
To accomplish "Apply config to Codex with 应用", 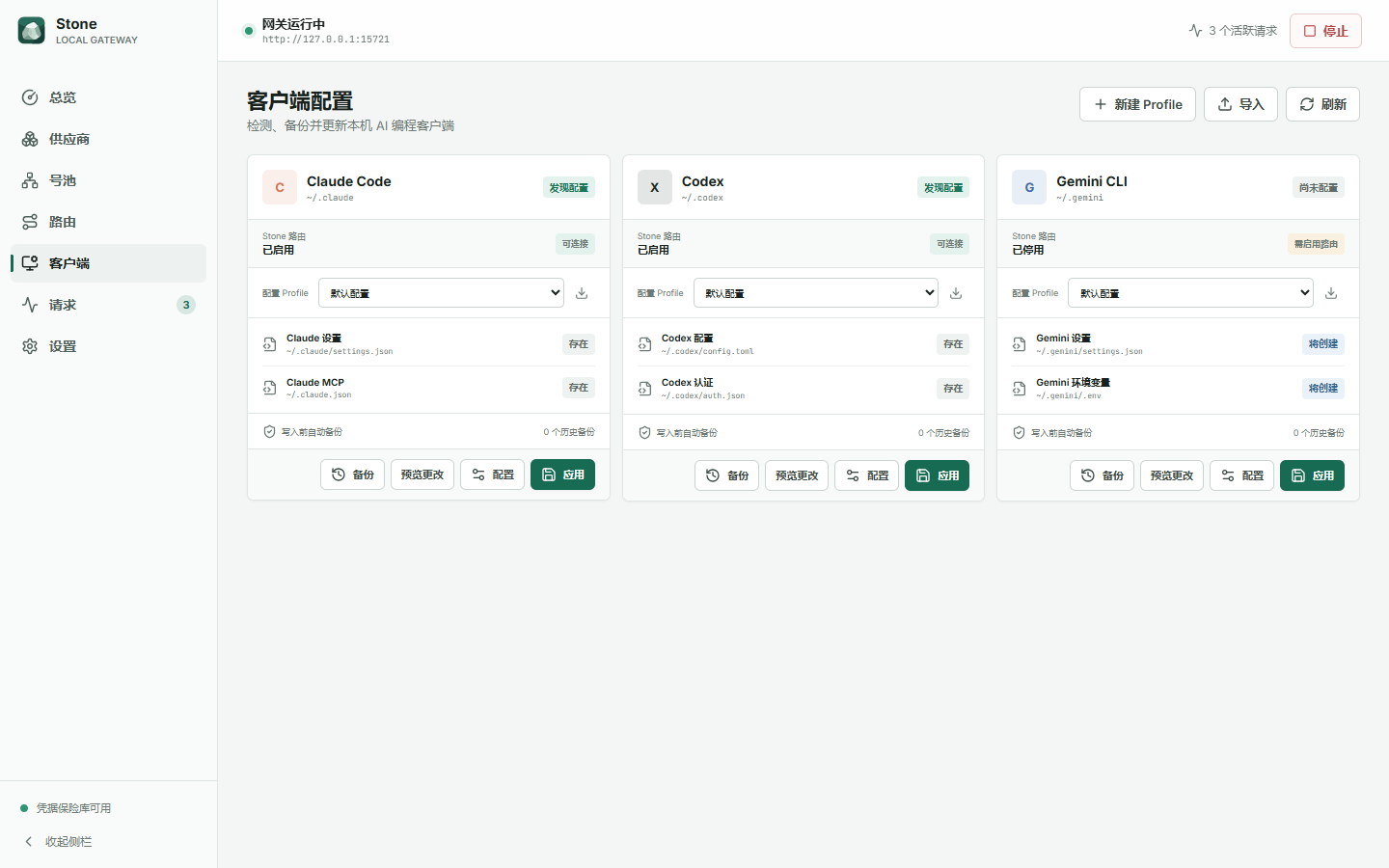I will point(937,475).
